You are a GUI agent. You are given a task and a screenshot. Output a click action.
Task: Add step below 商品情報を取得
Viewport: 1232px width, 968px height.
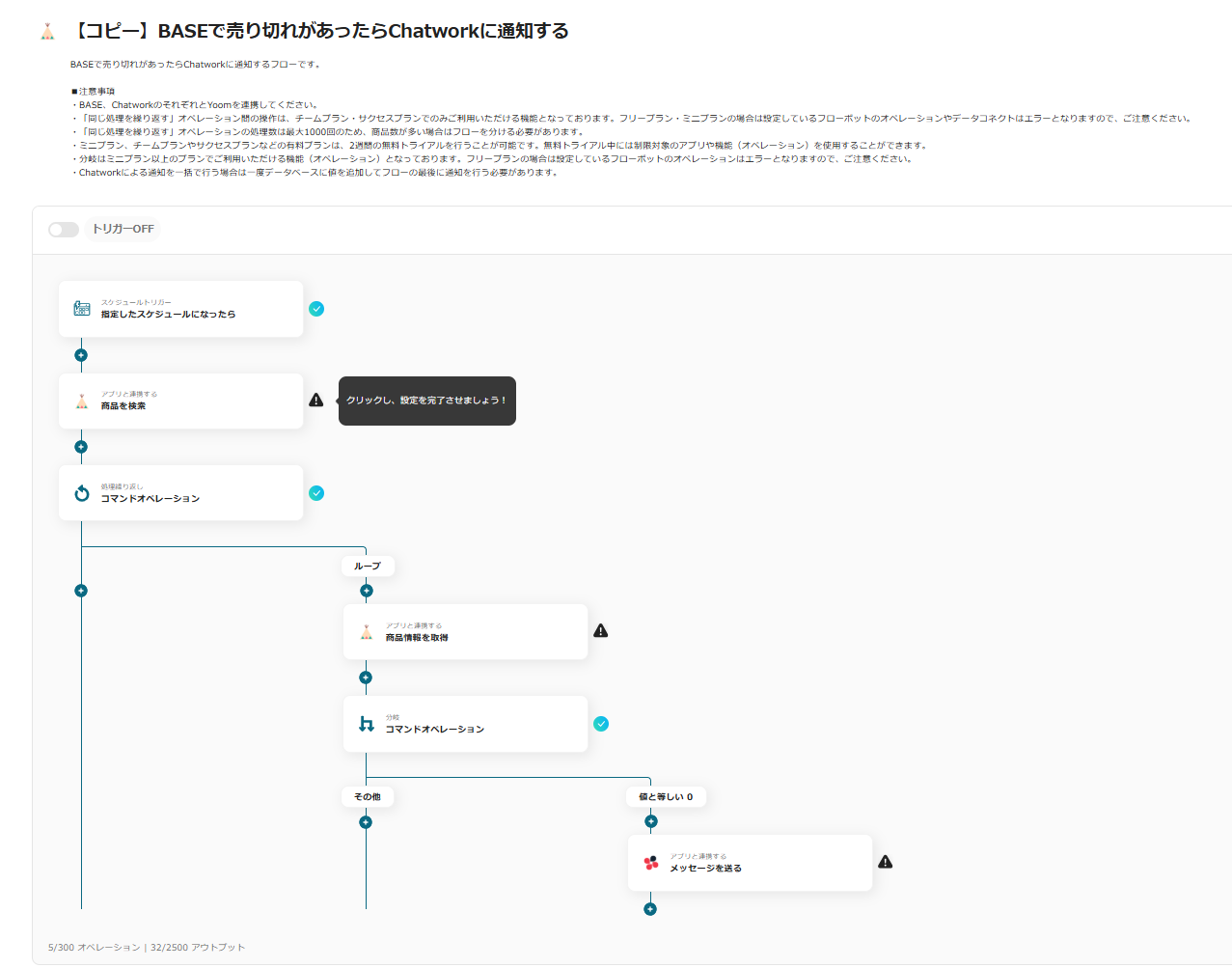click(x=366, y=678)
